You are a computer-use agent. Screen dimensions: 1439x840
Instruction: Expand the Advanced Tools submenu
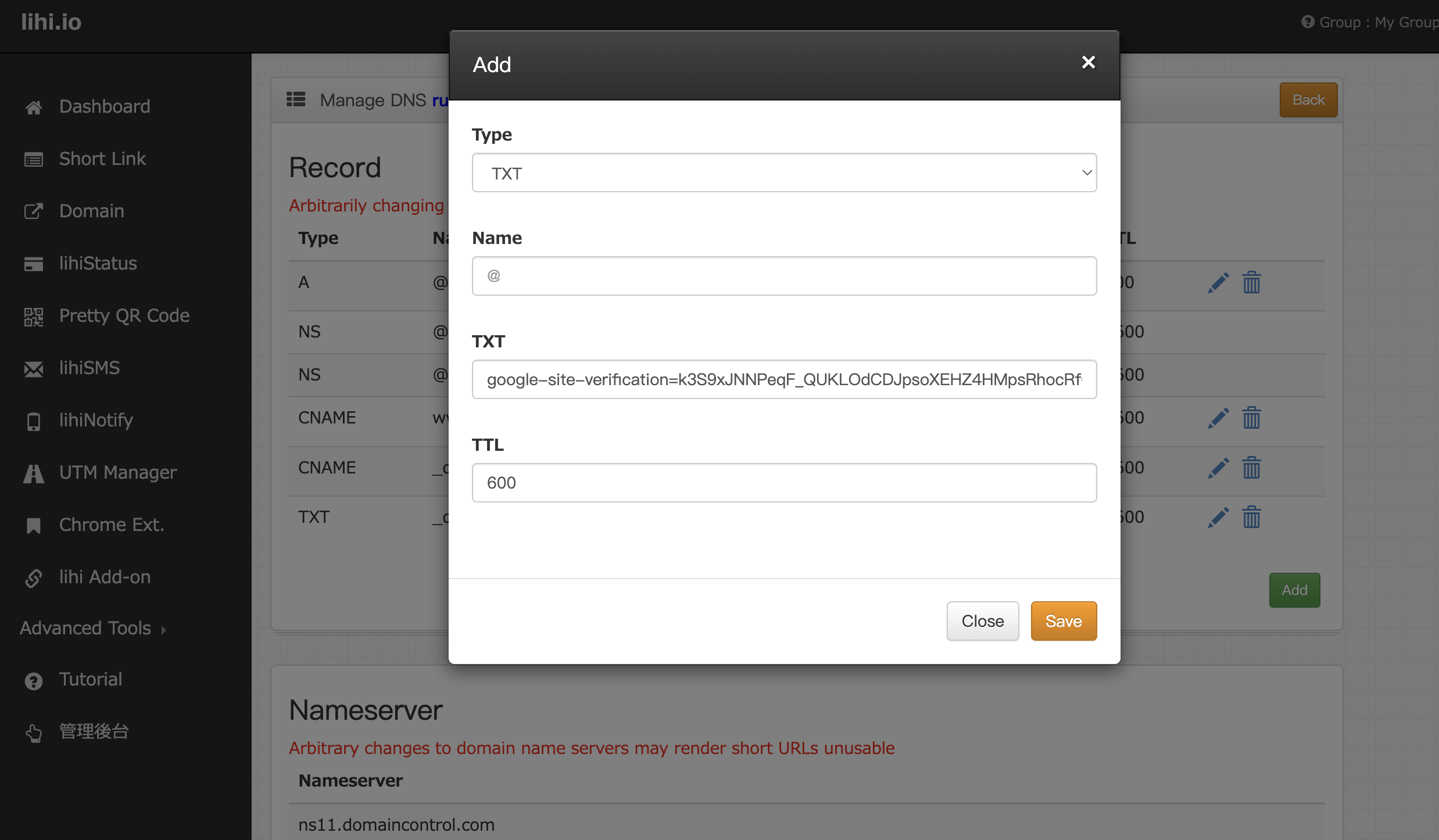tap(93, 629)
